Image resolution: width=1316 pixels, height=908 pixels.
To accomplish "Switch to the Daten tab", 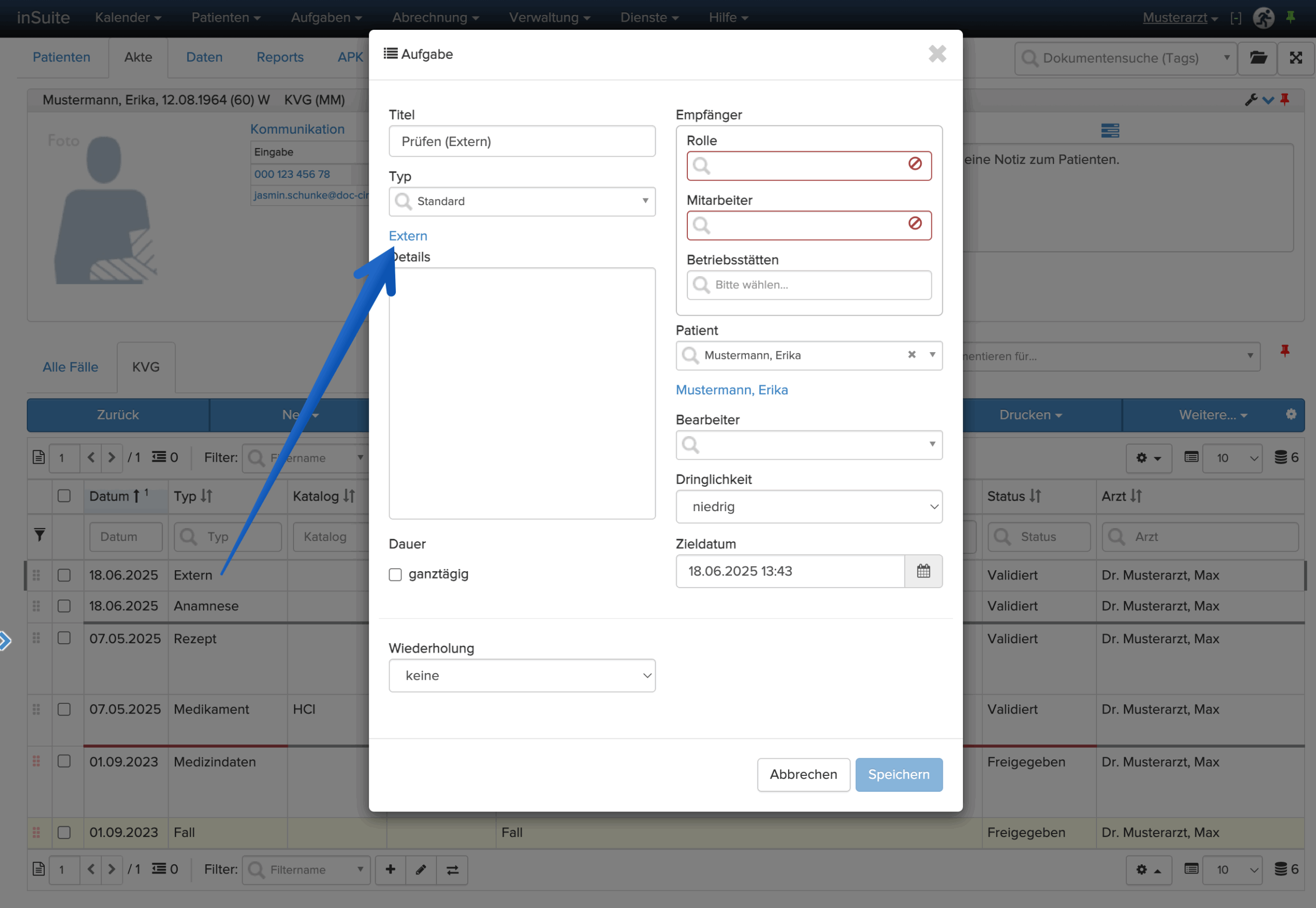I will coord(204,58).
